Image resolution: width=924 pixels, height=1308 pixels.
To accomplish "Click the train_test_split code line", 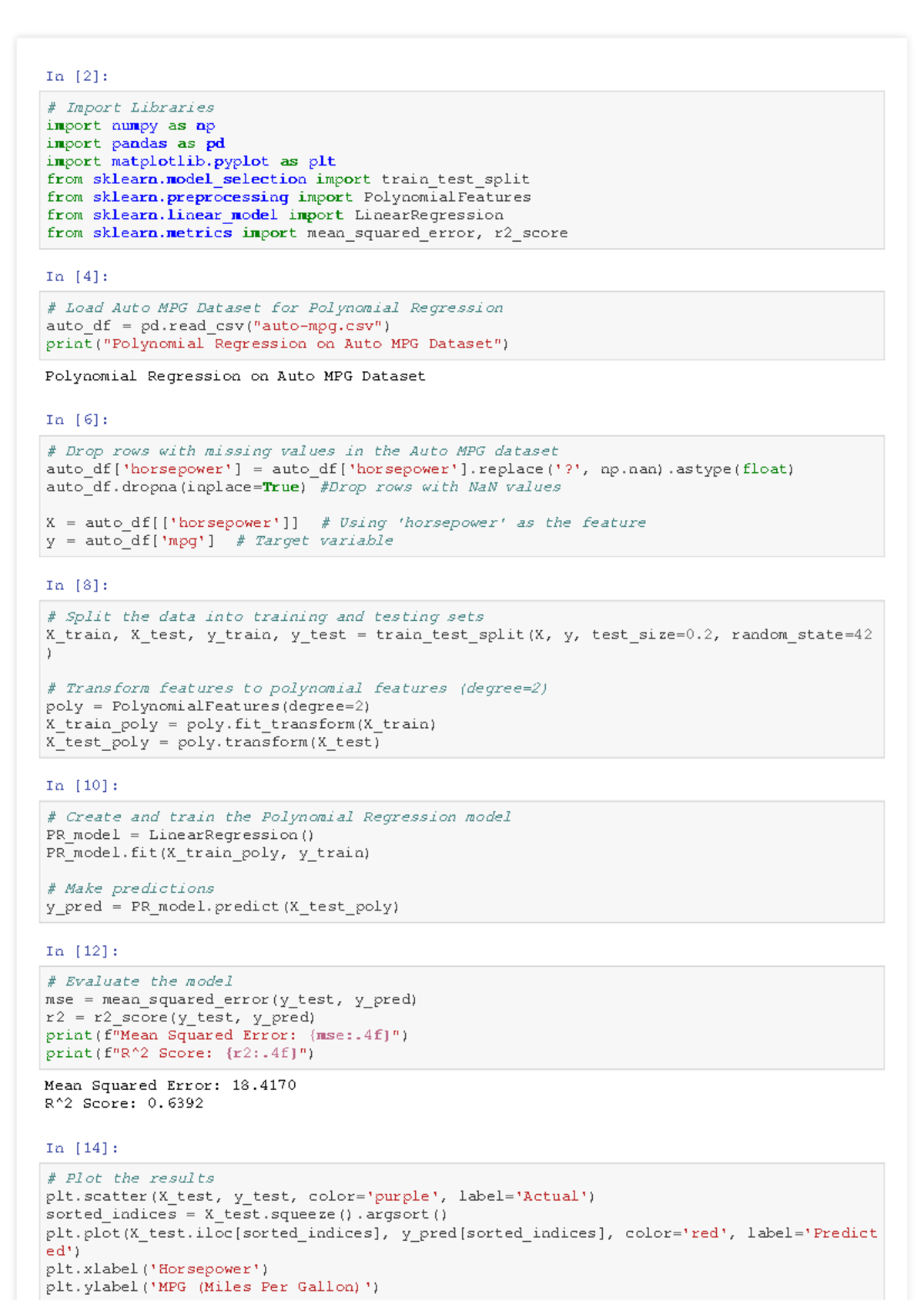I will 458,635.
